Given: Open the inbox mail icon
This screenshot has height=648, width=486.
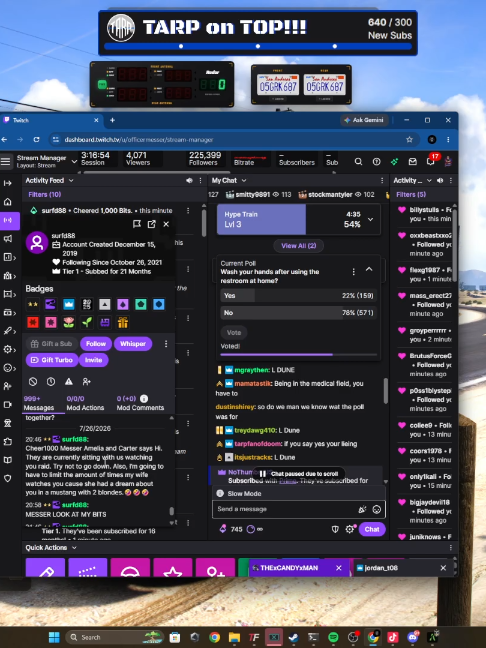Looking at the screenshot, I should 412,162.
